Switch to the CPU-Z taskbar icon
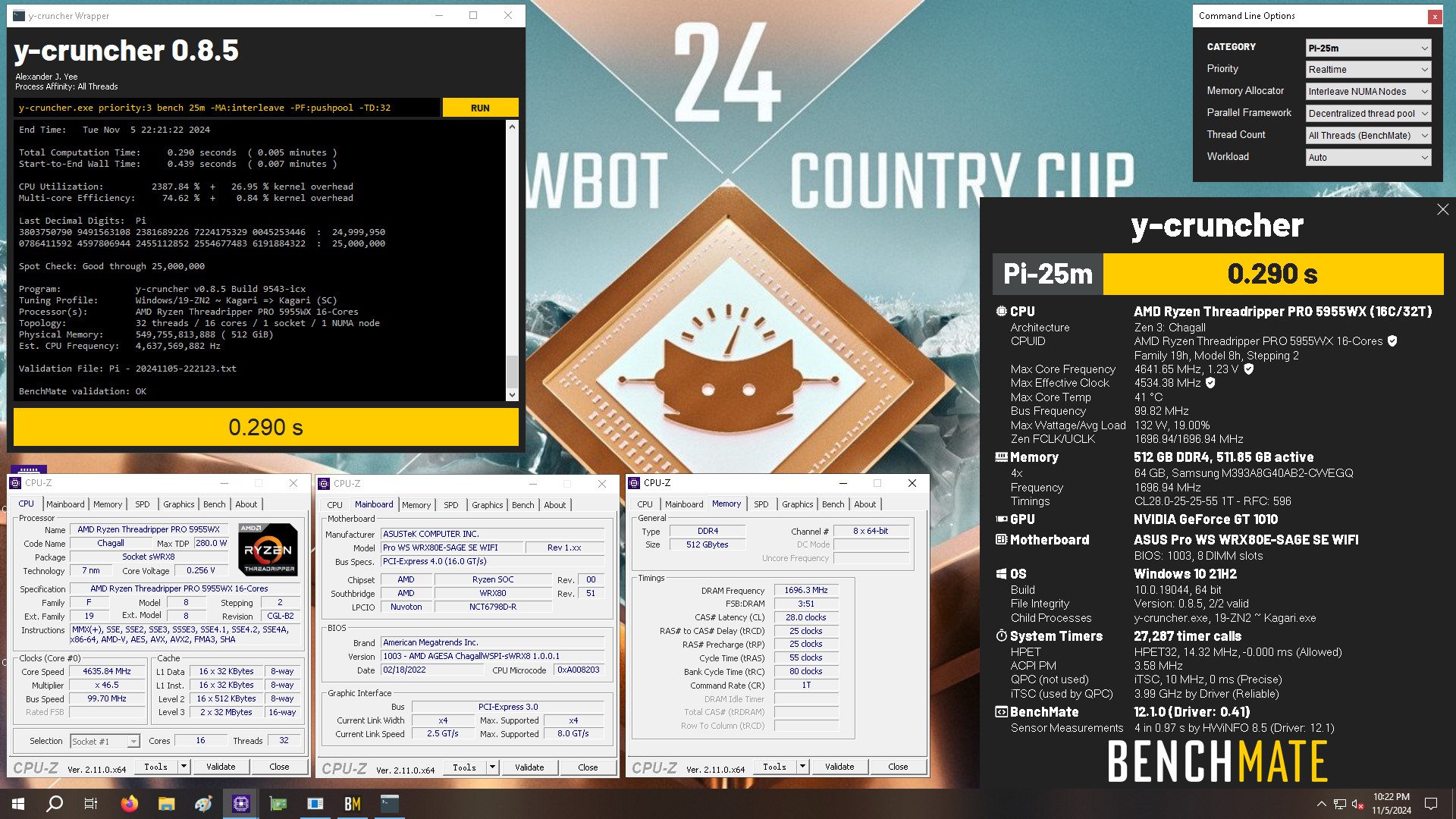 [x=241, y=804]
